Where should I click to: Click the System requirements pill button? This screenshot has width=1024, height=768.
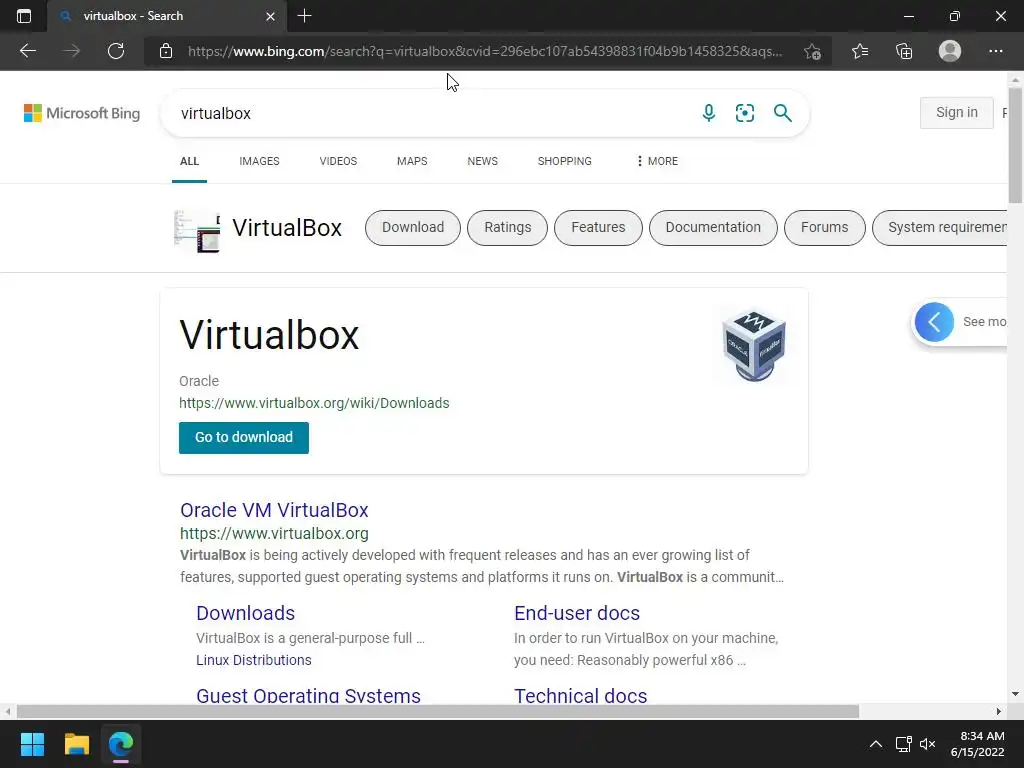tap(940, 228)
